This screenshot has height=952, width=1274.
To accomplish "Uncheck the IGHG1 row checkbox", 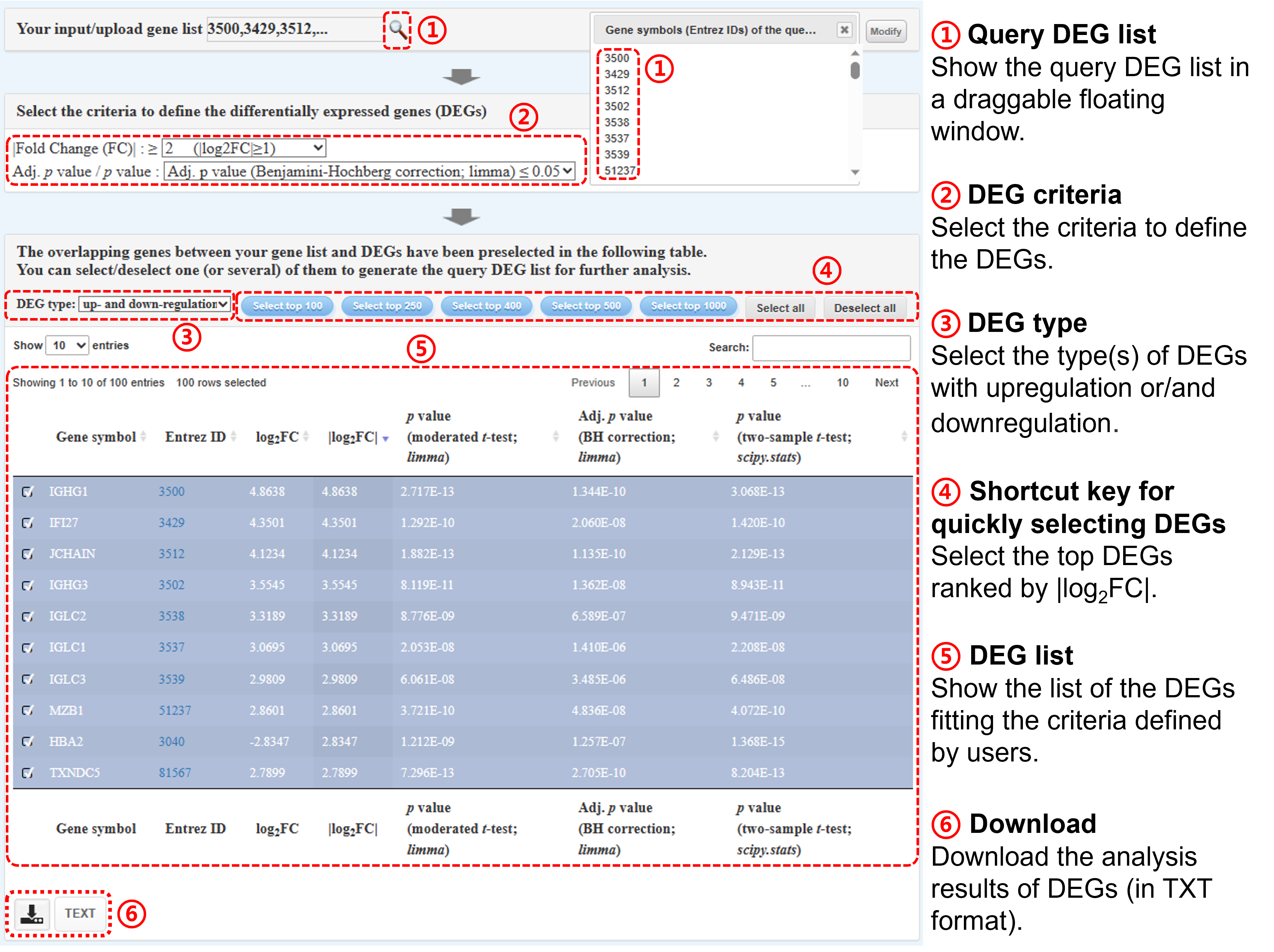I will coord(27,492).
